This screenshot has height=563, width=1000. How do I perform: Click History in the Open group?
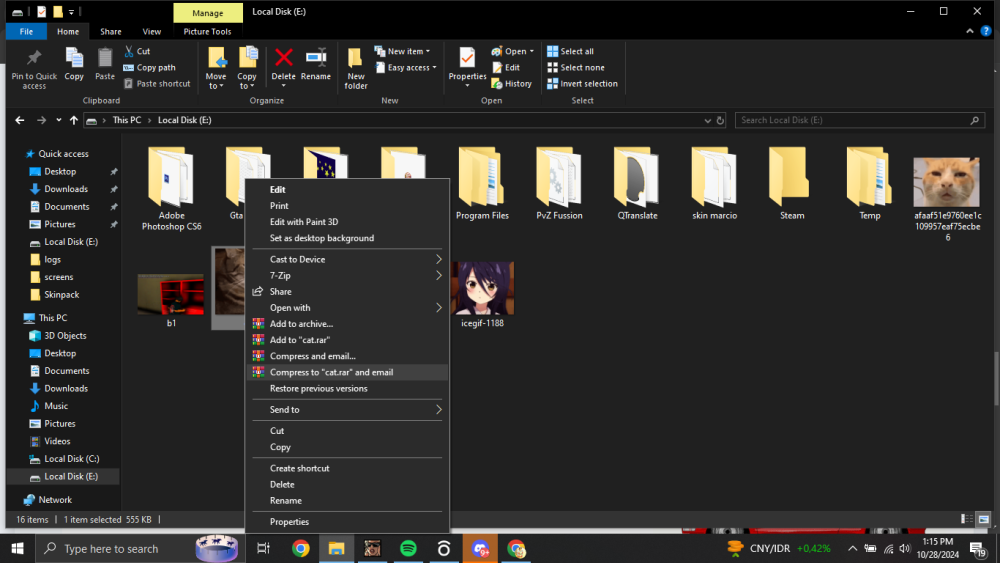[x=511, y=84]
